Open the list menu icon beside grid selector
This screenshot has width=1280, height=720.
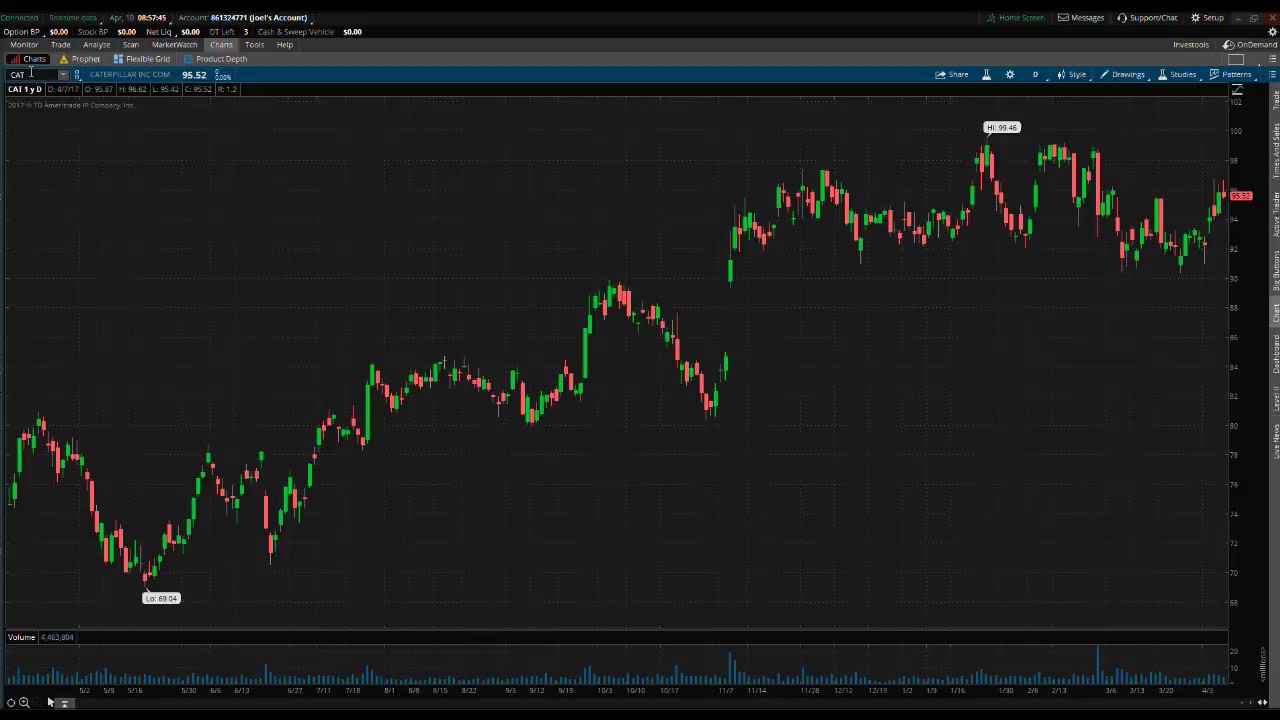(1272, 59)
